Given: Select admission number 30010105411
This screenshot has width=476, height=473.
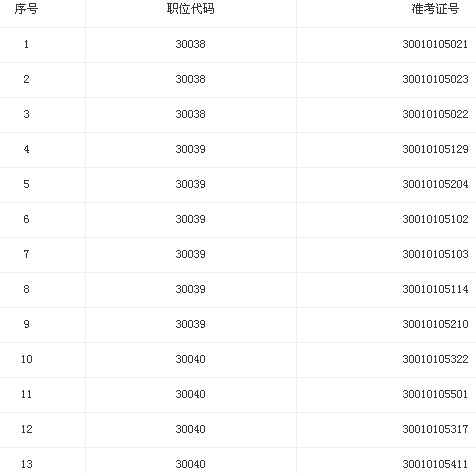Looking at the screenshot, I should point(435,464).
